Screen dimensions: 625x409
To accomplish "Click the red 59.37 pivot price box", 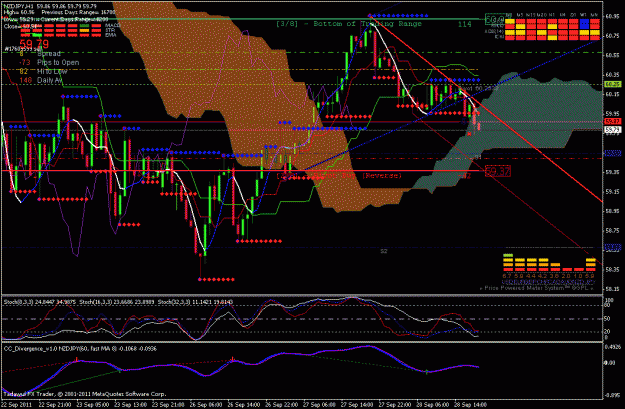I will [x=498, y=171].
